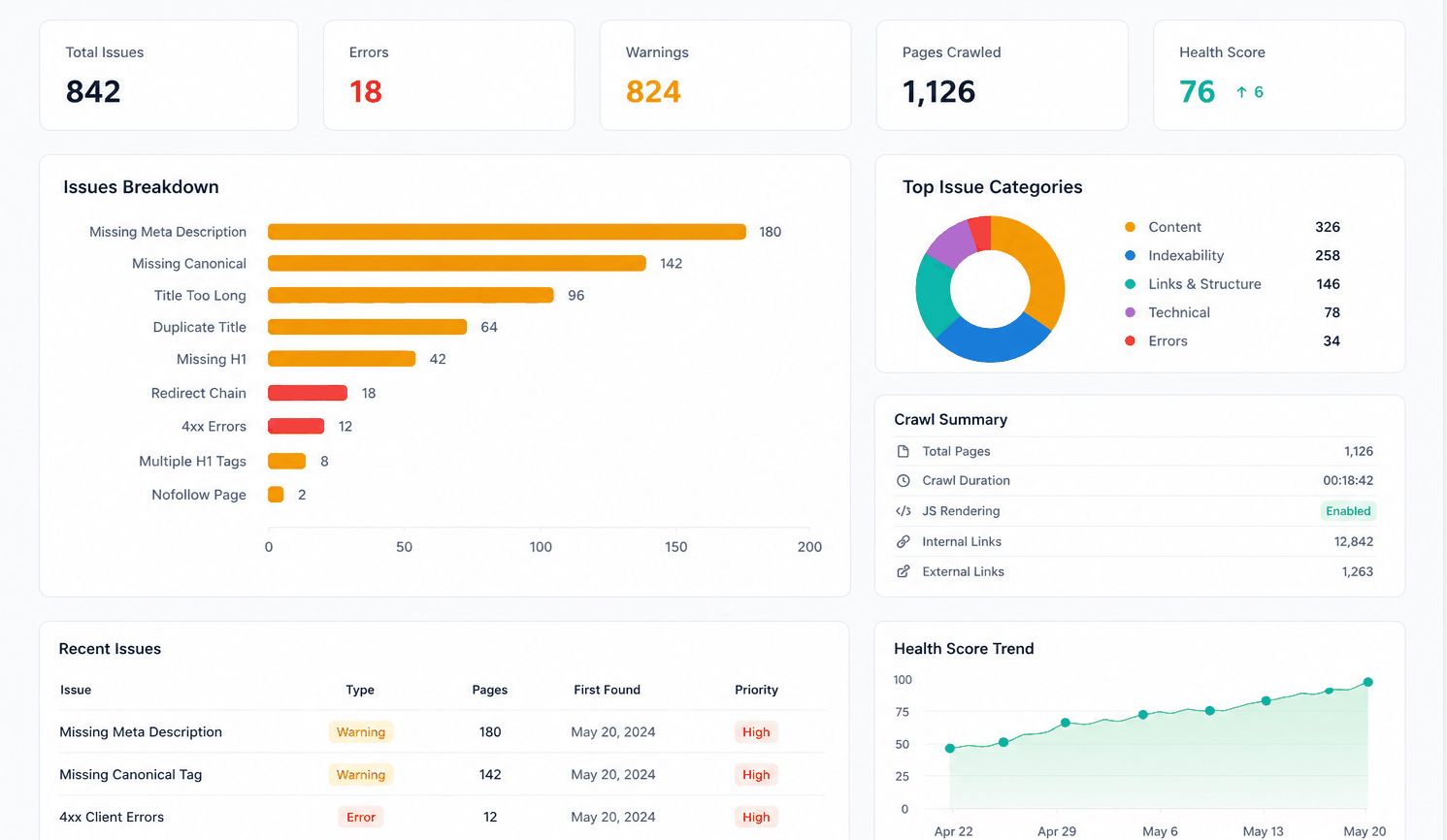Screen dimensions: 1447x840
Task: Click the red Errors count 18 card value
Action: (x=366, y=92)
